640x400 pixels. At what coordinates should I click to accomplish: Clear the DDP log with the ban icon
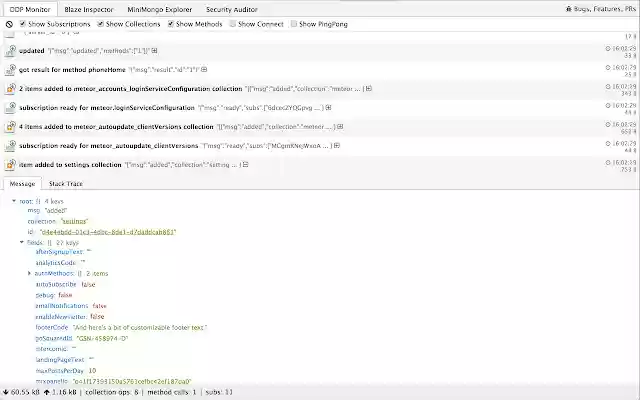9,24
